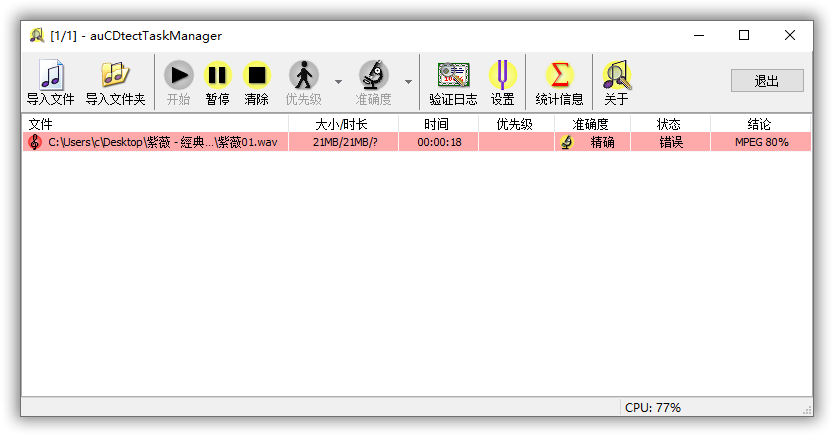Sort by the 文件 column header
834x437 pixels.
[x=155, y=124]
